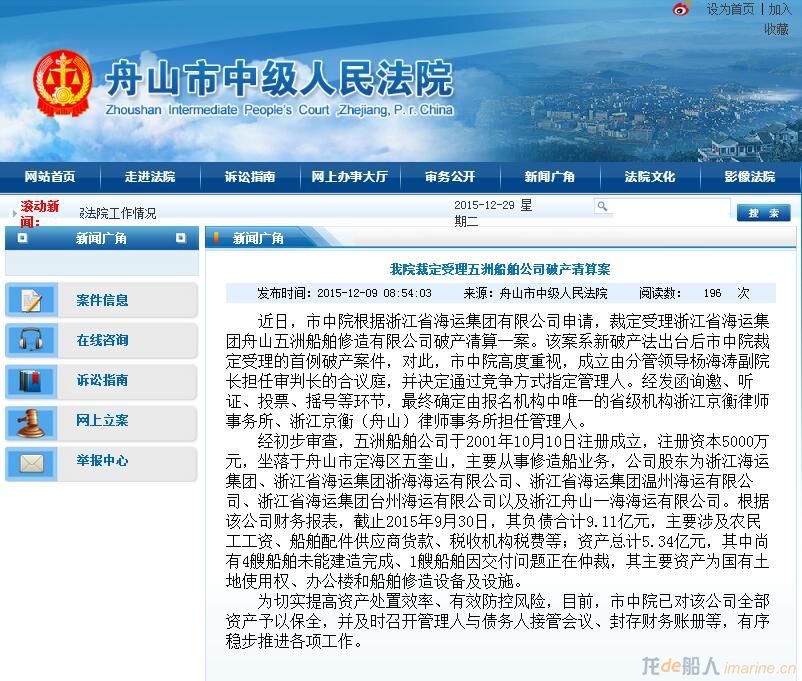Select the headphones icon for 在线咨询

[32, 342]
